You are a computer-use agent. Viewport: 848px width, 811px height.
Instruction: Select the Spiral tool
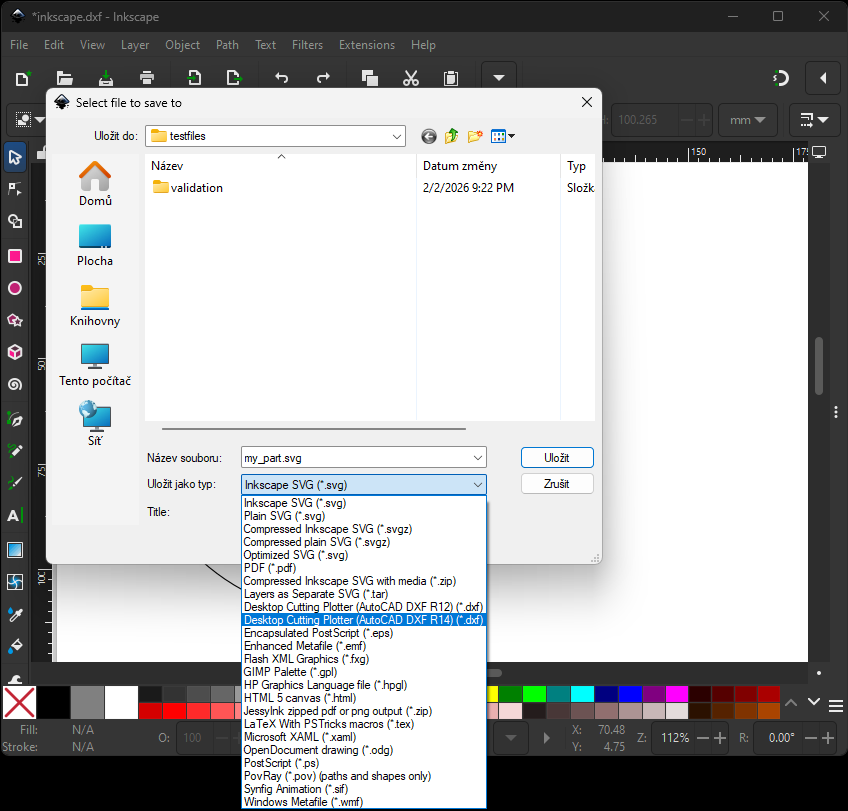[x=15, y=385]
